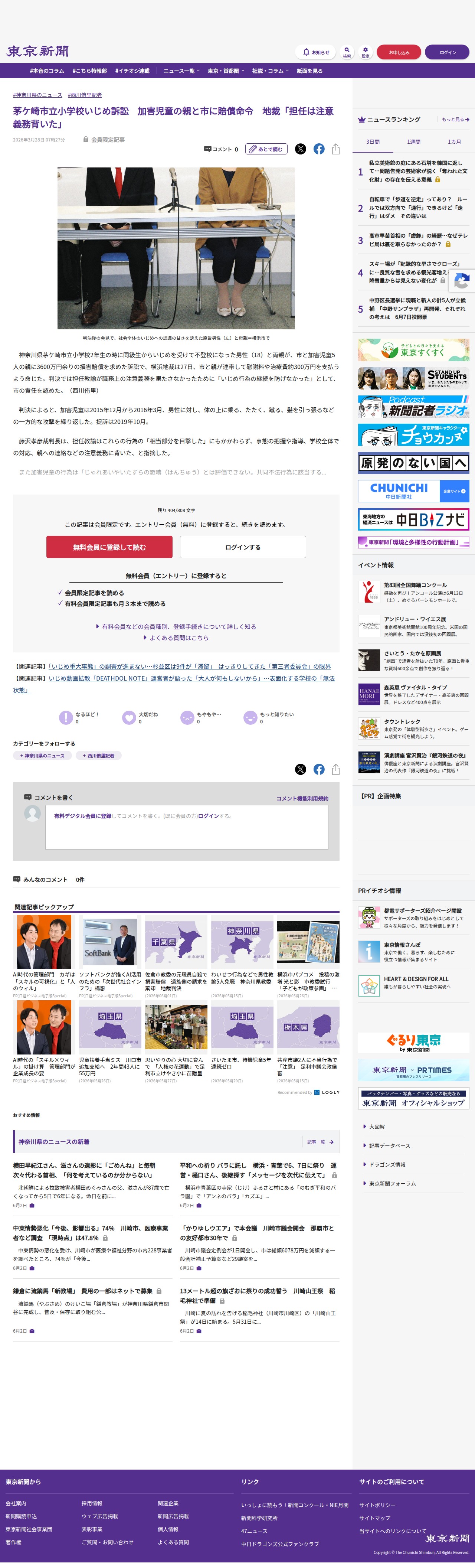React with もやもや… icon

coord(187,718)
